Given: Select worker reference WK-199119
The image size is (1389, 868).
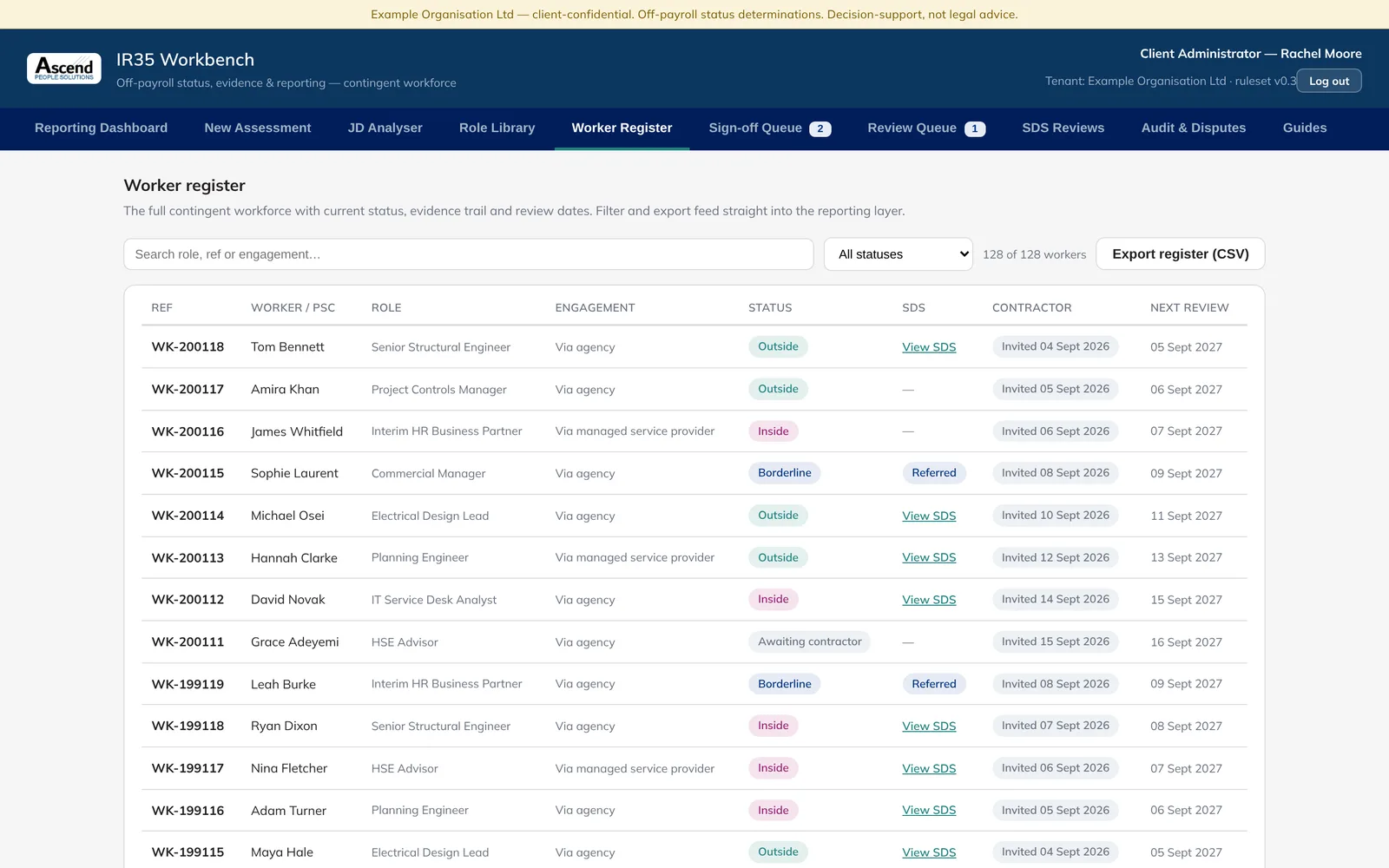Looking at the screenshot, I should tap(188, 684).
